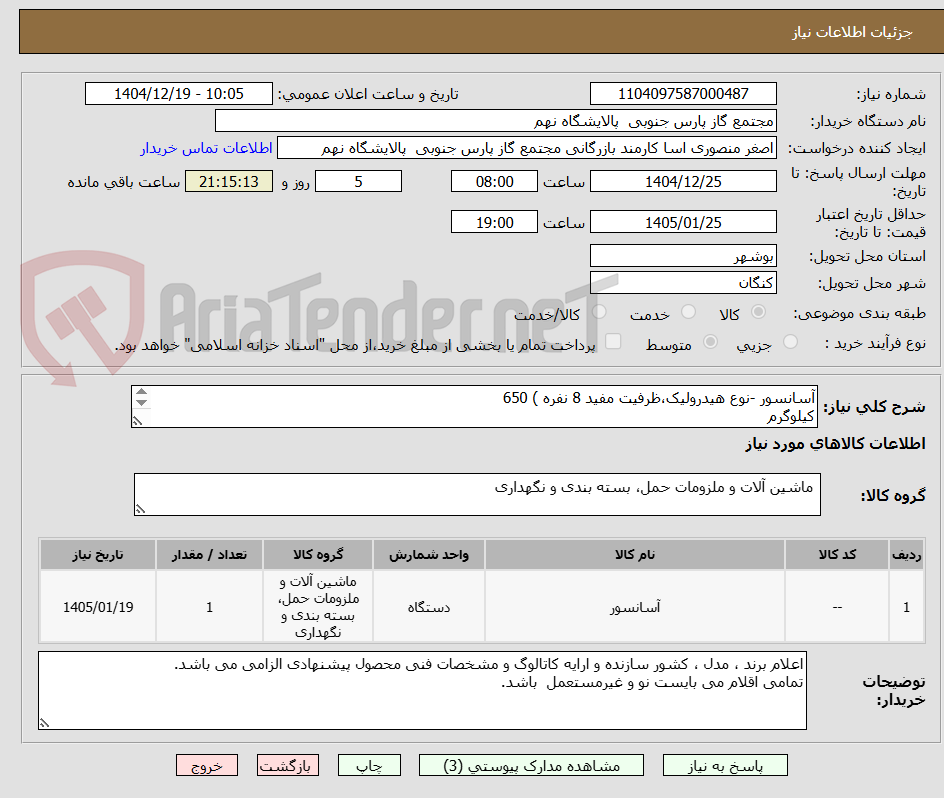Select the جزیی purchase type radio
The height and width of the screenshot is (798, 944).
(x=790, y=342)
